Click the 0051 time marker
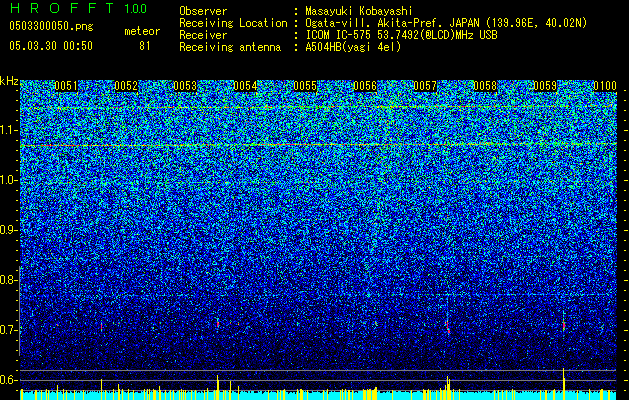Screen dimensions: 629x400 tap(66, 86)
